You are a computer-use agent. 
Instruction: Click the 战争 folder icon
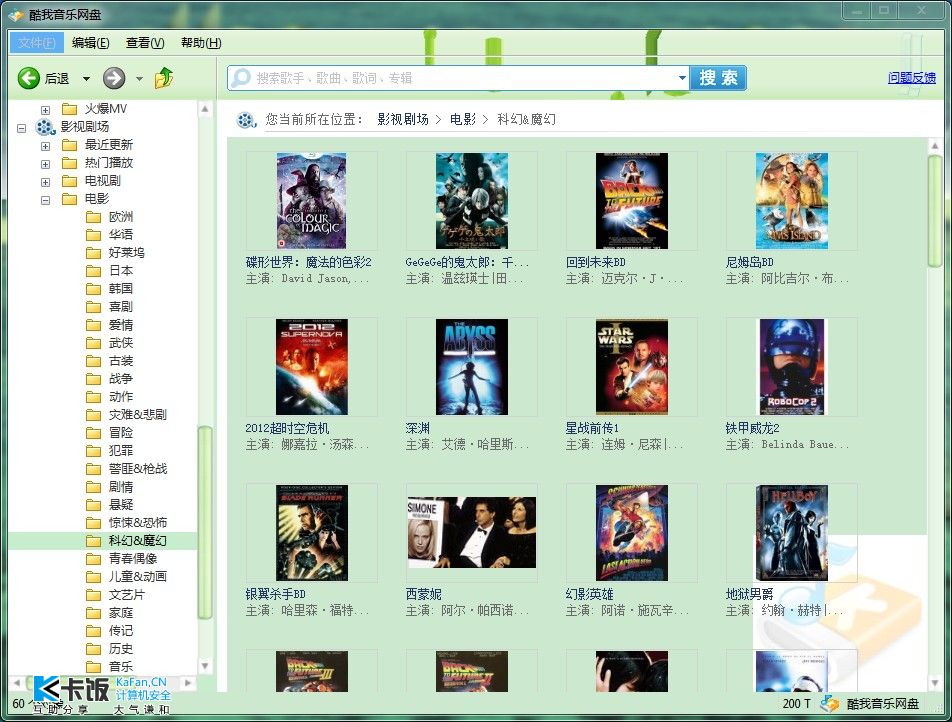[94, 379]
